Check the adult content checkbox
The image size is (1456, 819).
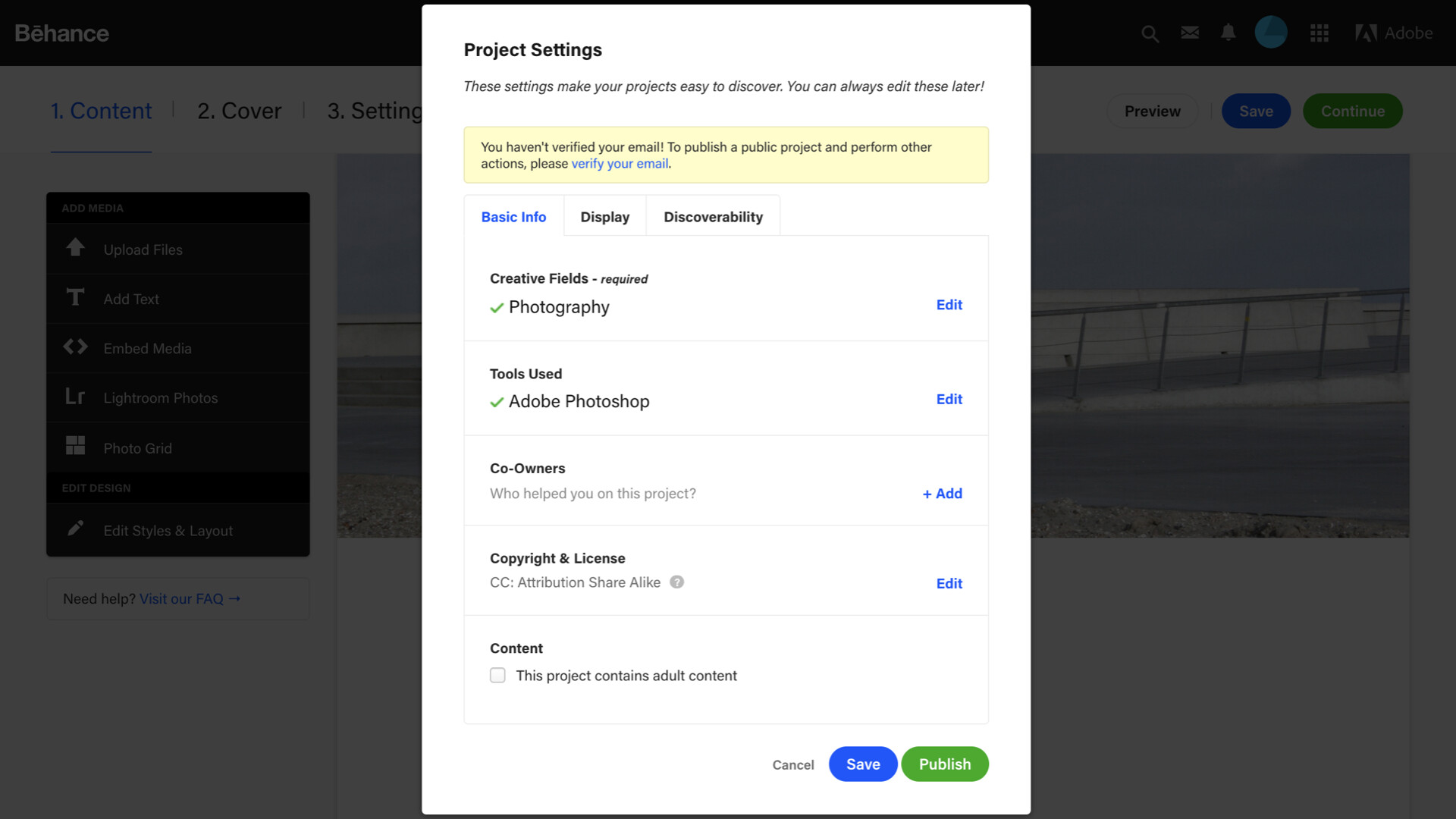[x=497, y=675]
